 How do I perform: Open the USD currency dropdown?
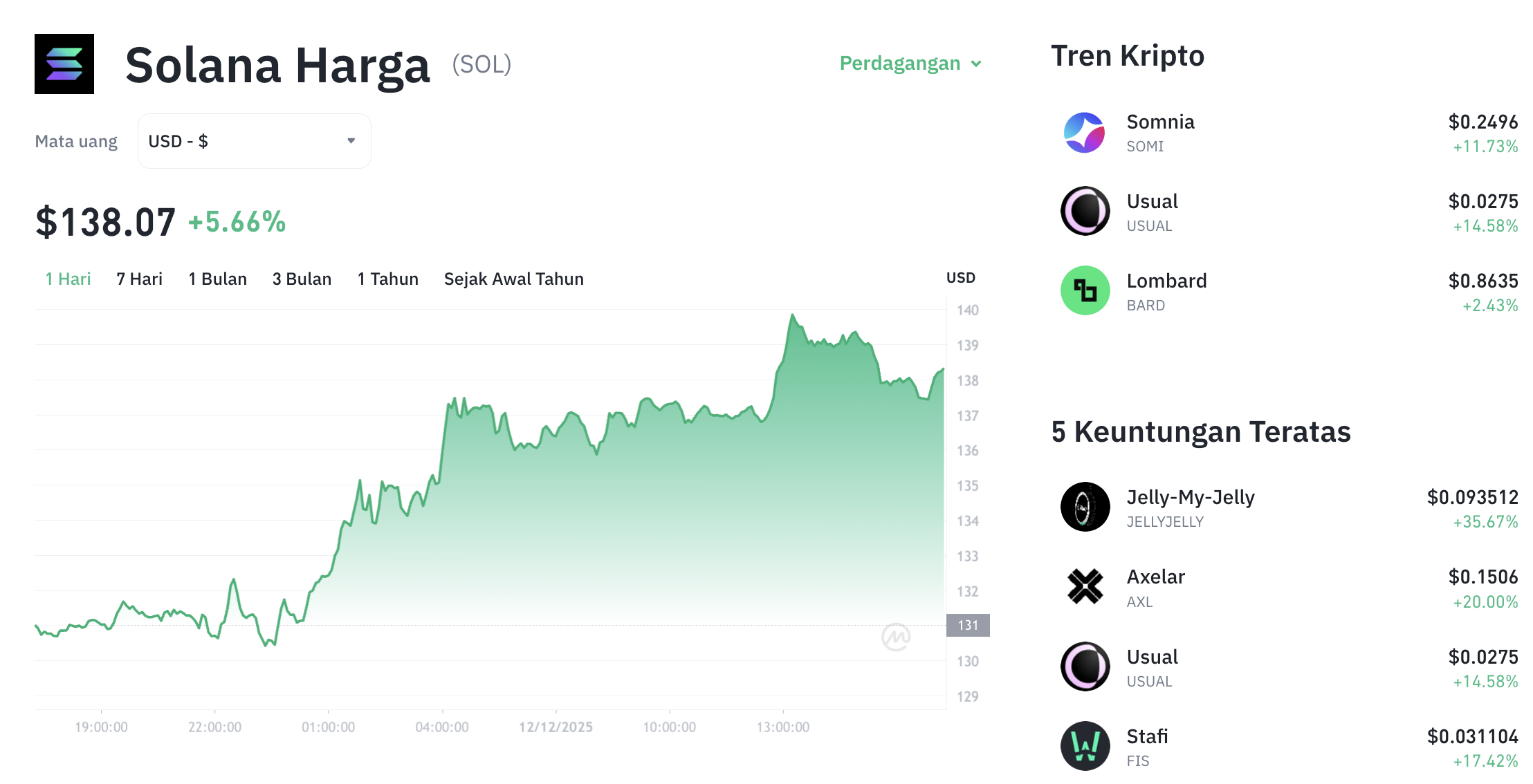point(254,140)
